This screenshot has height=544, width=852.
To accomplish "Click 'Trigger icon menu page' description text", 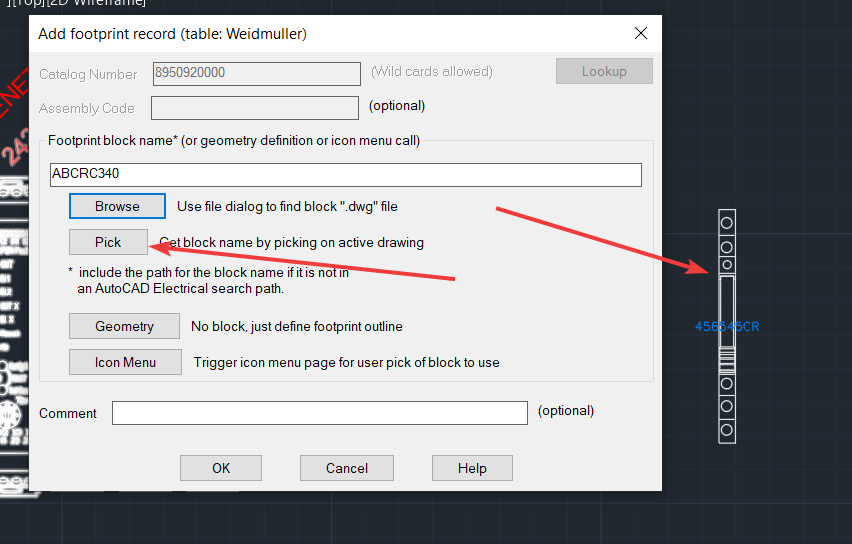I will coord(347,362).
